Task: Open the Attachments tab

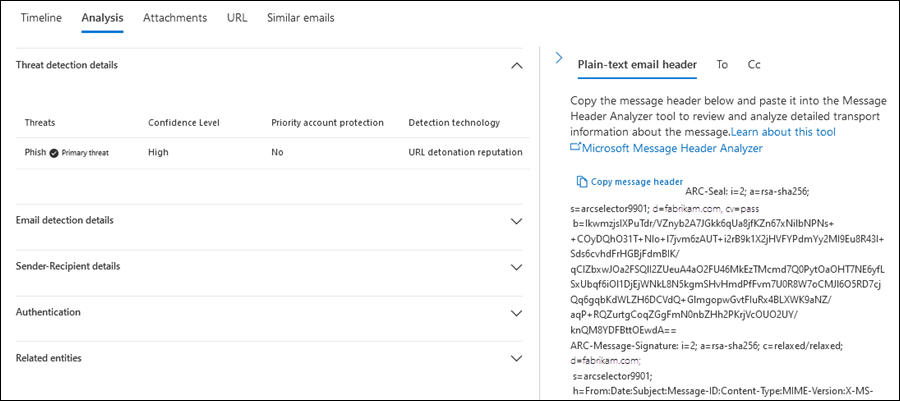Action: tap(175, 18)
